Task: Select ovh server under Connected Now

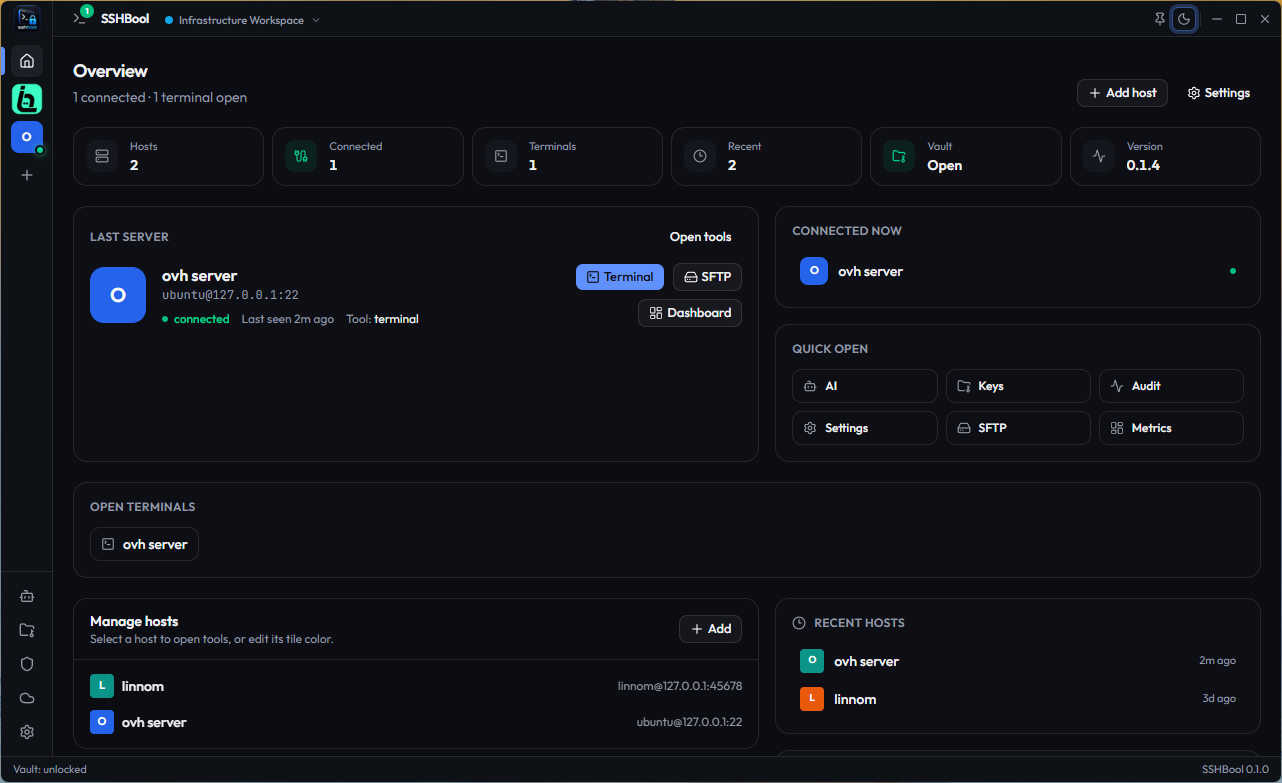Action: (1018, 271)
